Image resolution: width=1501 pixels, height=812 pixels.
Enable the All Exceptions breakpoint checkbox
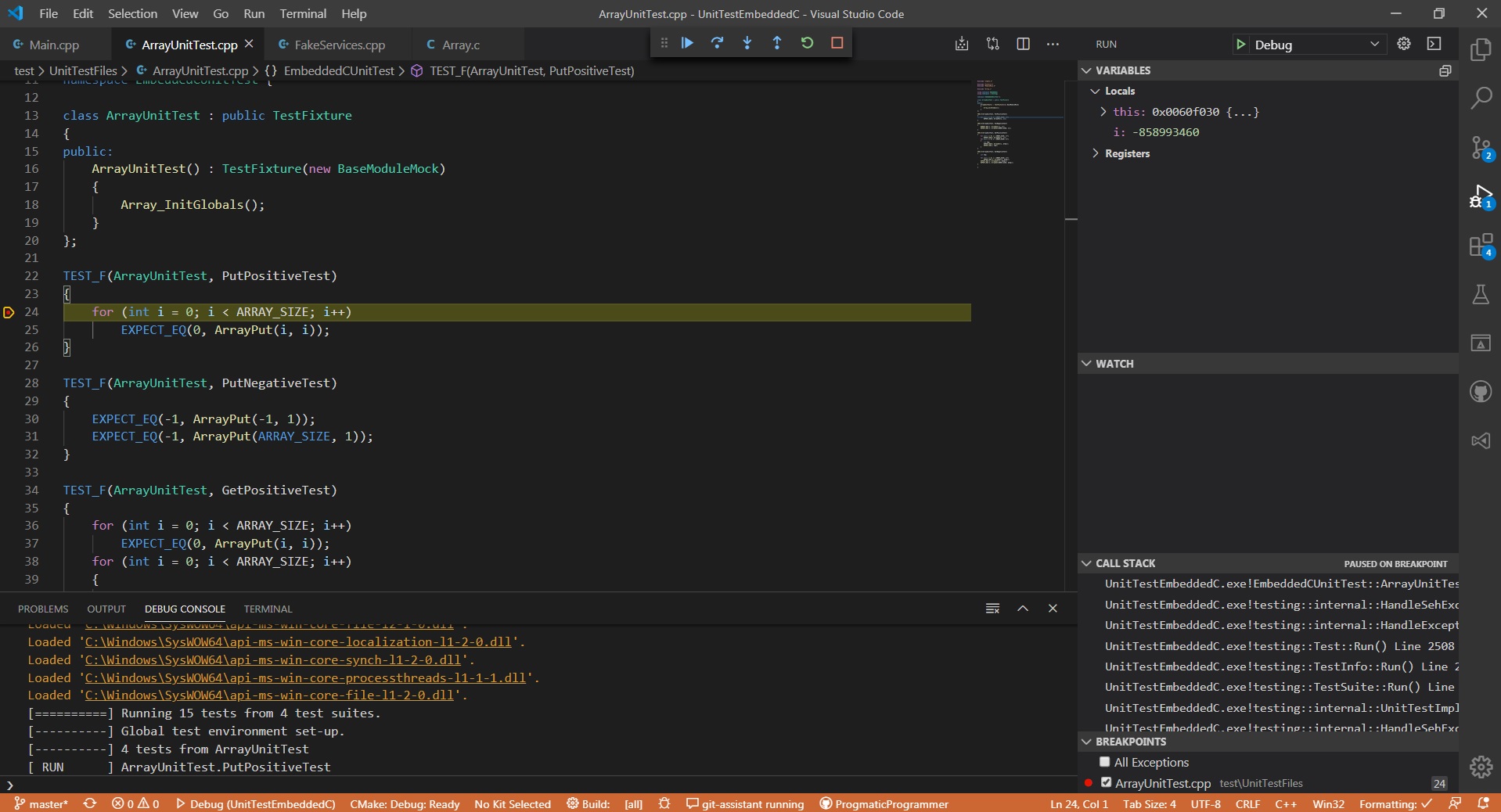point(1104,762)
